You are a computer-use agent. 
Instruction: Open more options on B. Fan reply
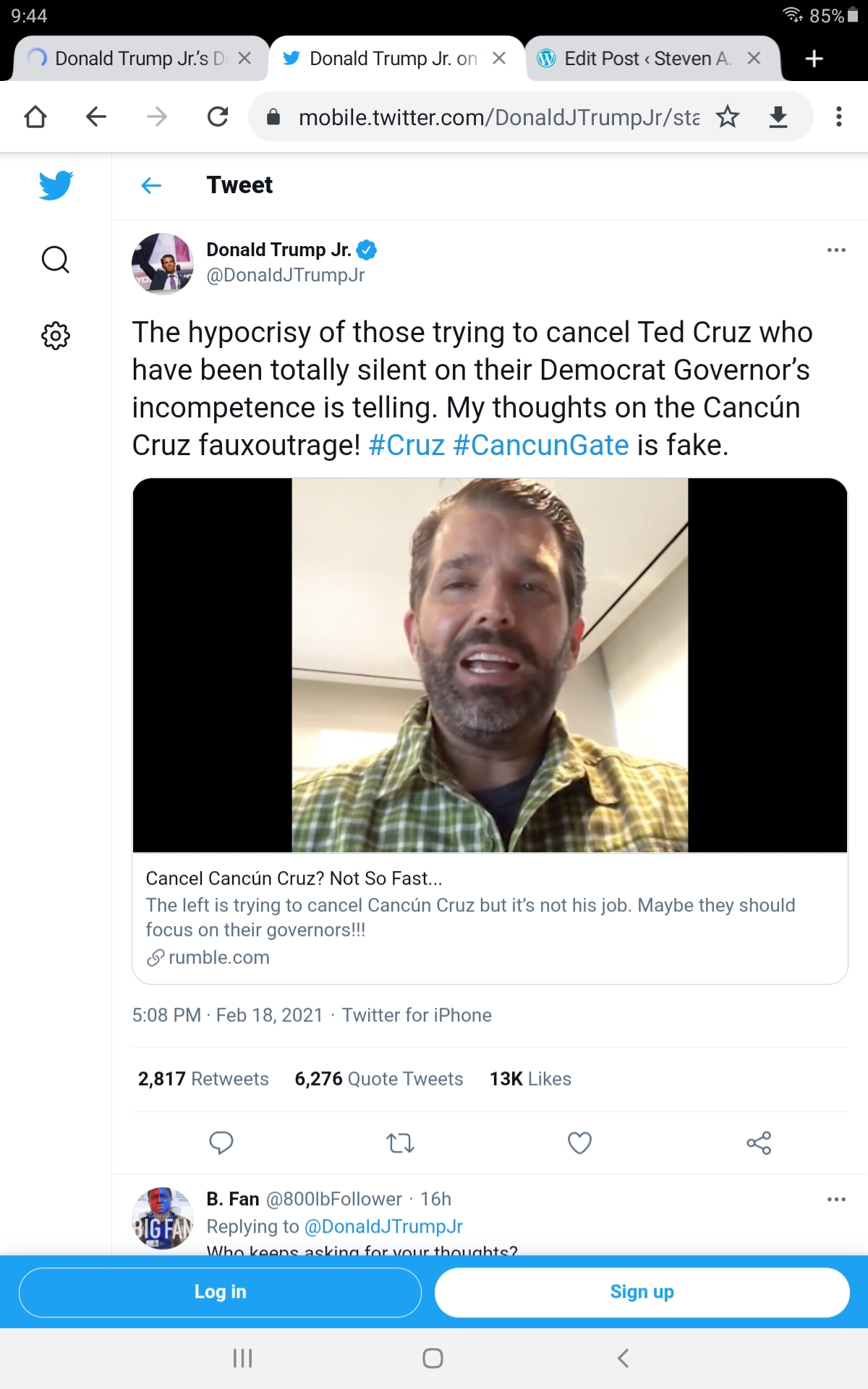(x=836, y=1199)
